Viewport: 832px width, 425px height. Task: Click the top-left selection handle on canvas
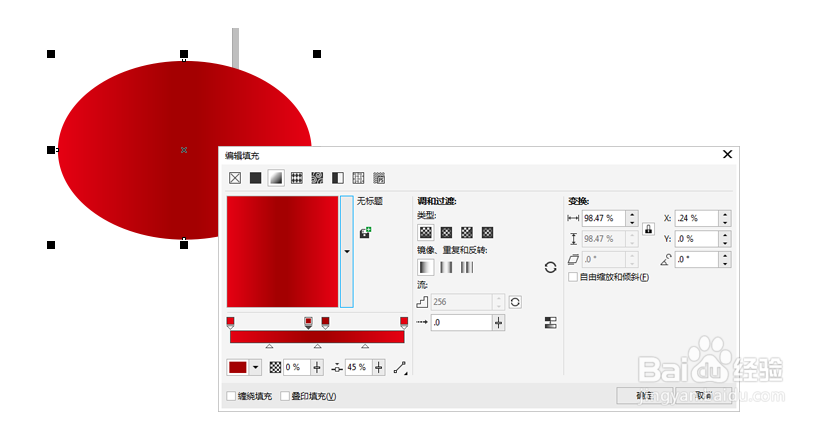(51, 54)
